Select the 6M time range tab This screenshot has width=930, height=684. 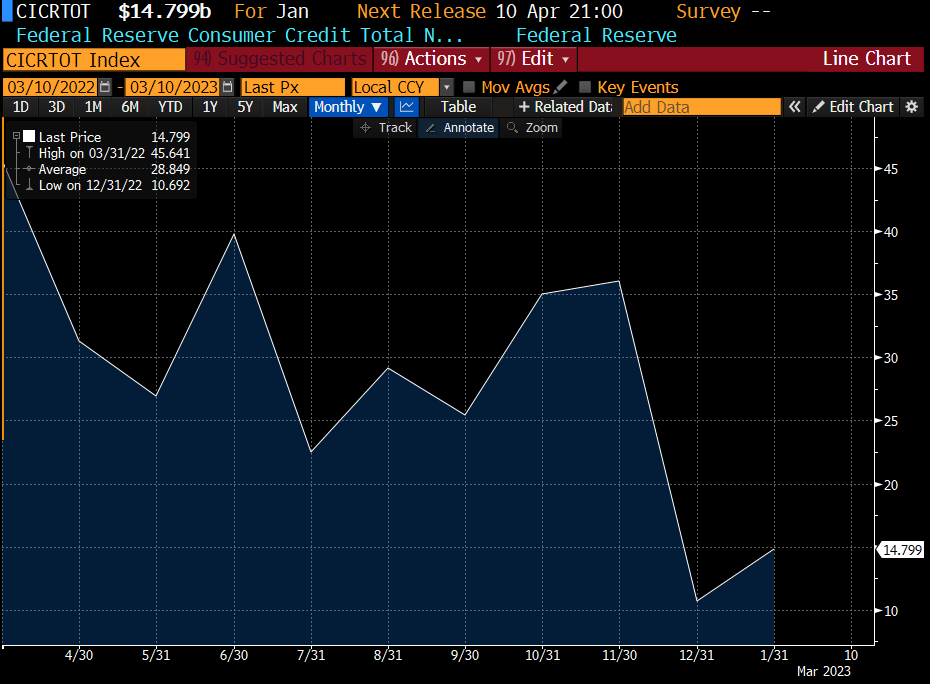pyautogui.click(x=130, y=107)
